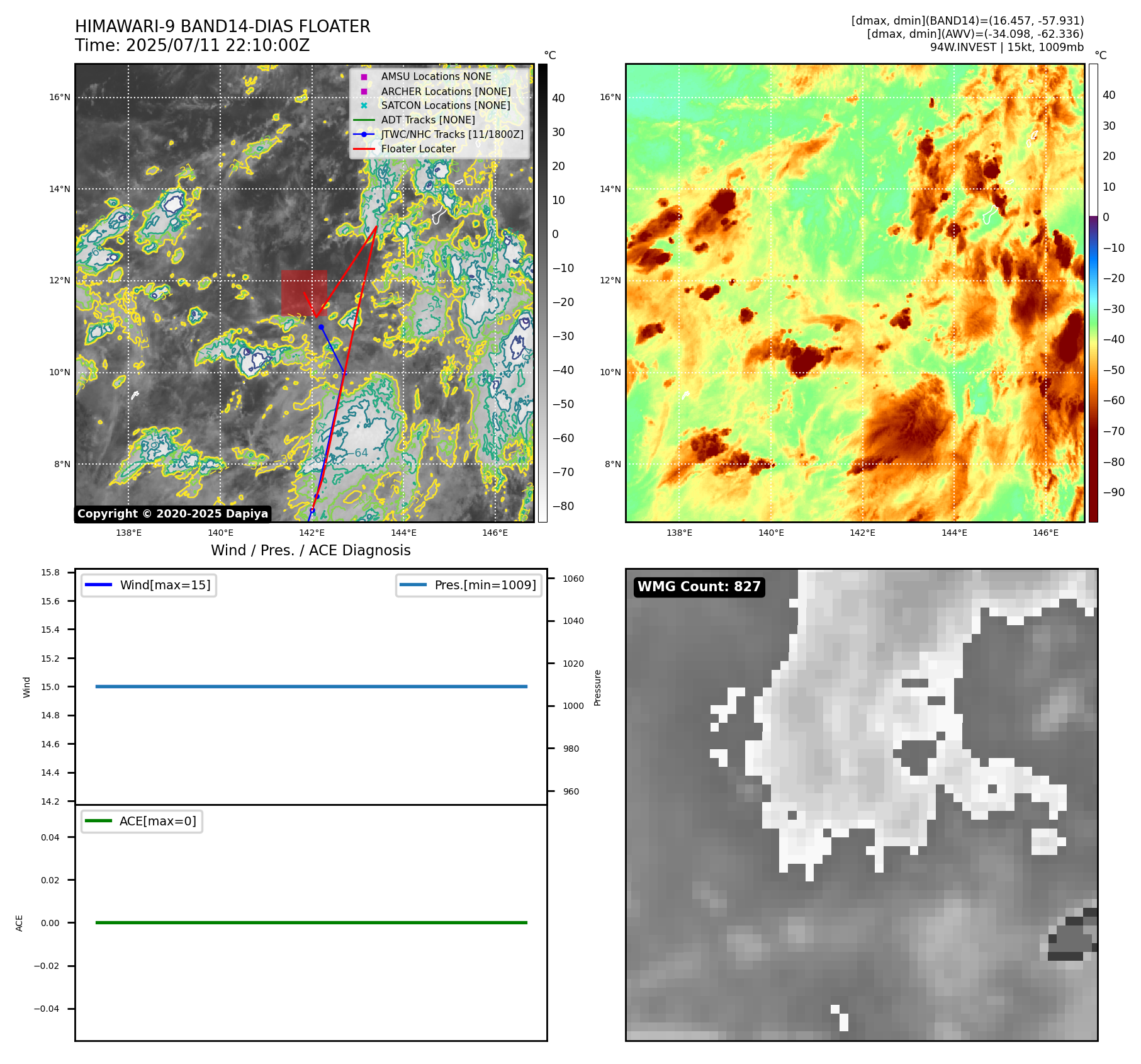Click the blue JTWC track point near 11°N
Image resolution: width=1141 pixels, height=1064 pixels.
[321, 327]
